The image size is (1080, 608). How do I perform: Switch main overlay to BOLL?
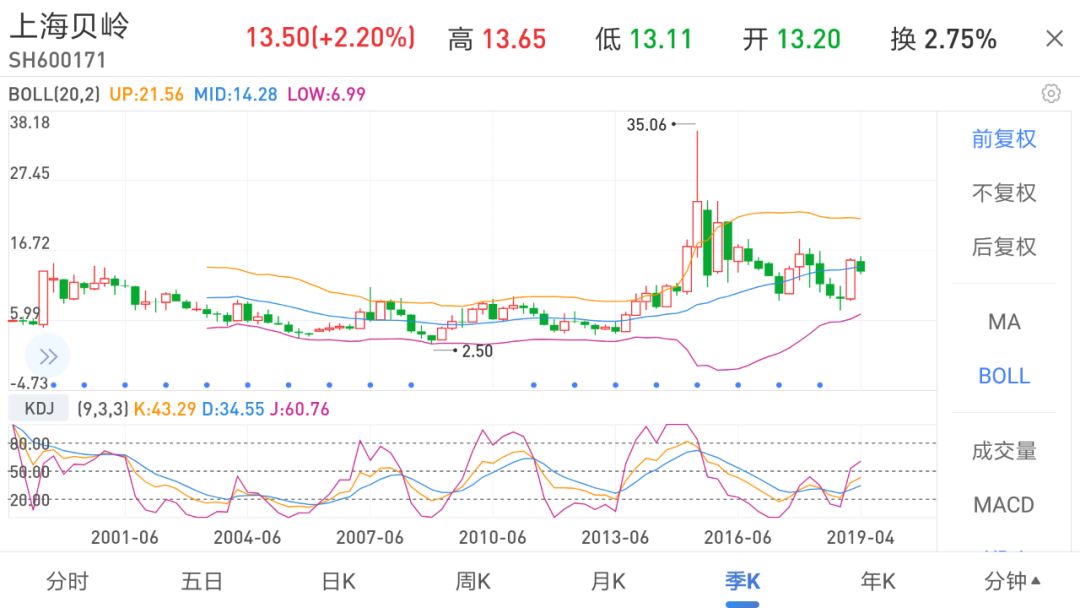(1004, 376)
